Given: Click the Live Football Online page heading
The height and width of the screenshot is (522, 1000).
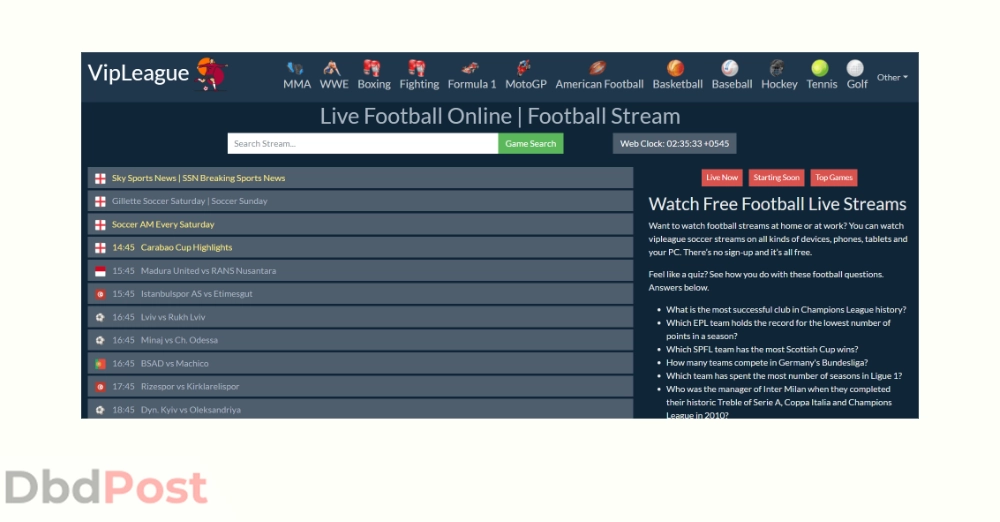Looking at the screenshot, I should [500, 116].
